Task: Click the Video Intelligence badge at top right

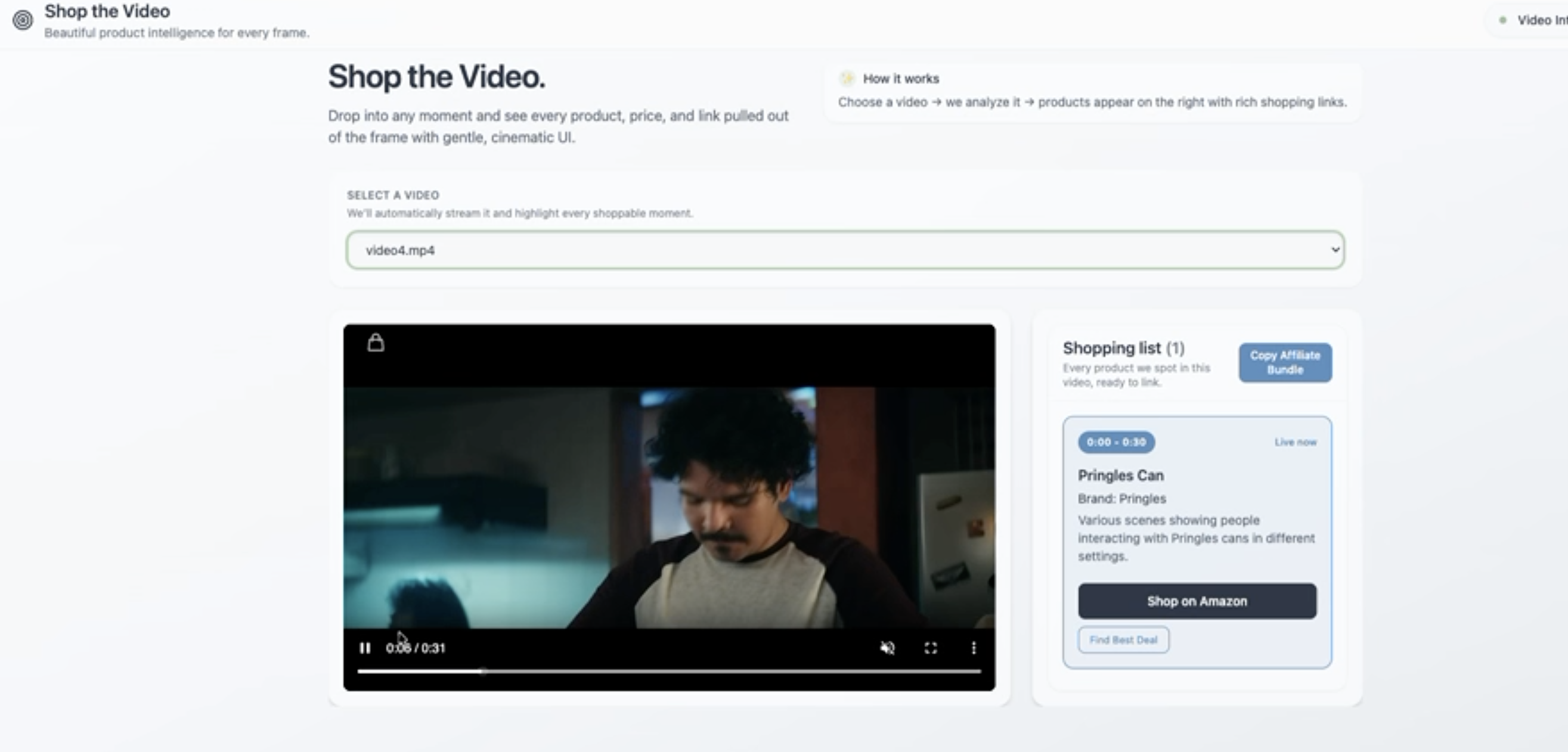Action: tap(1541, 20)
